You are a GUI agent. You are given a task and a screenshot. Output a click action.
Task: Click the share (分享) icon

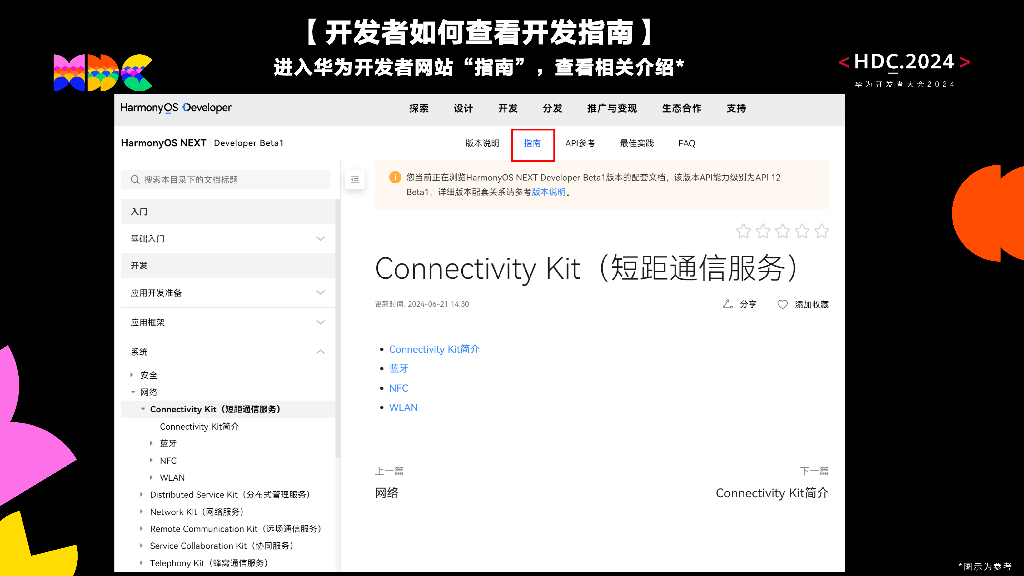pyautogui.click(x=729, y=305)
